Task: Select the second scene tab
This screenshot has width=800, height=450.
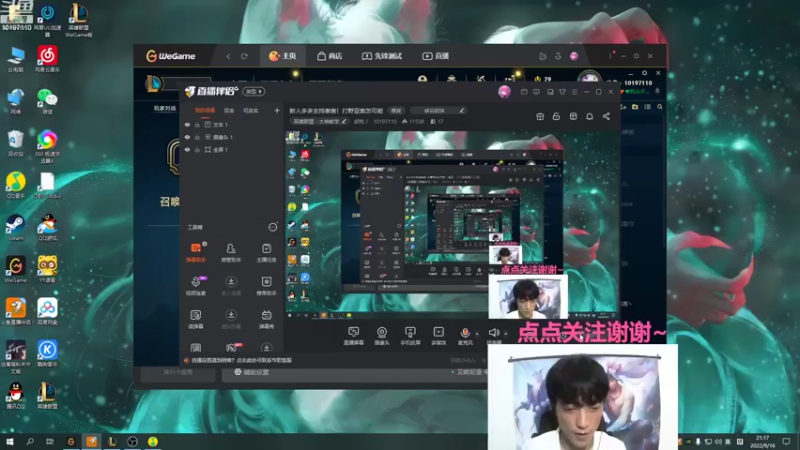Action: [x=229, y=111]
